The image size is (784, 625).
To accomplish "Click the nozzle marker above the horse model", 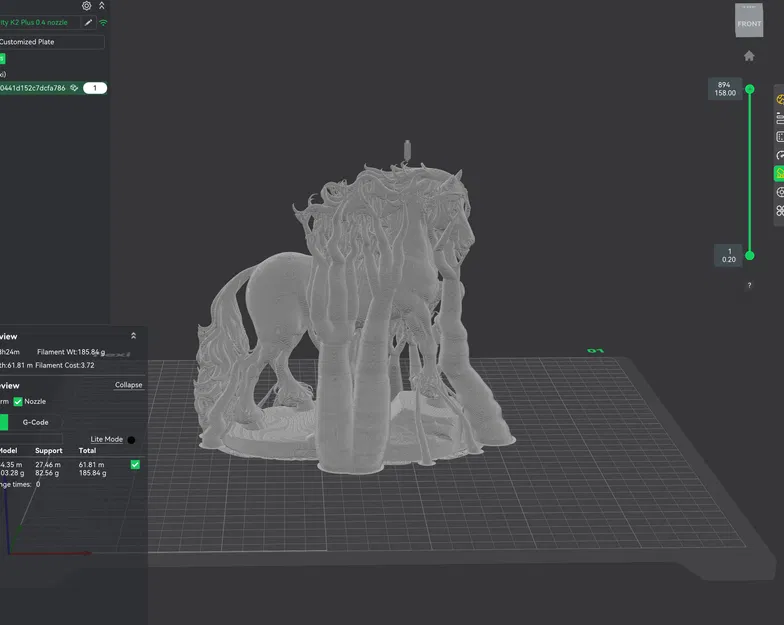I will tap(407, 150).
